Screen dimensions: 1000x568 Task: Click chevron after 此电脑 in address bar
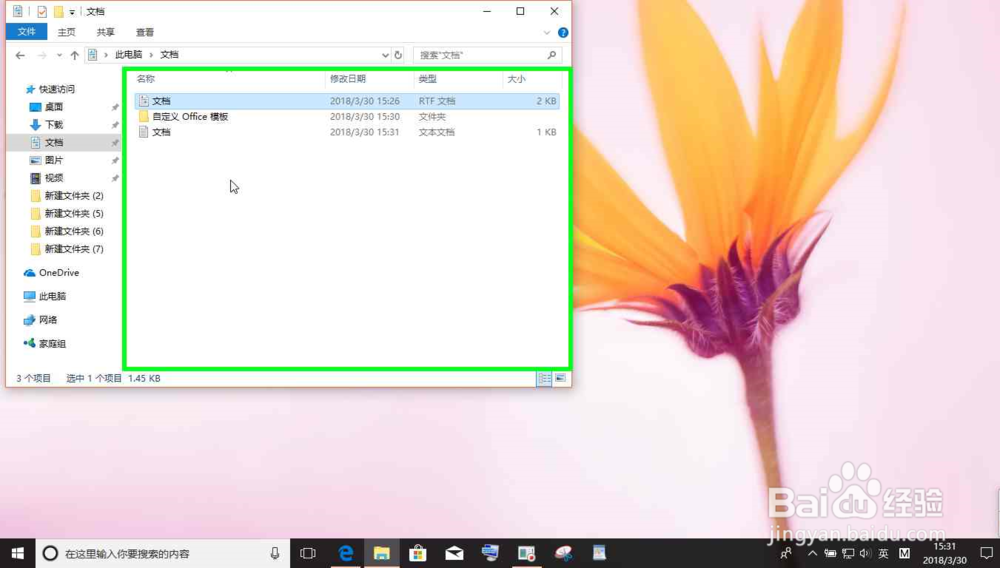pyautogui.click(x=151, y=55)
